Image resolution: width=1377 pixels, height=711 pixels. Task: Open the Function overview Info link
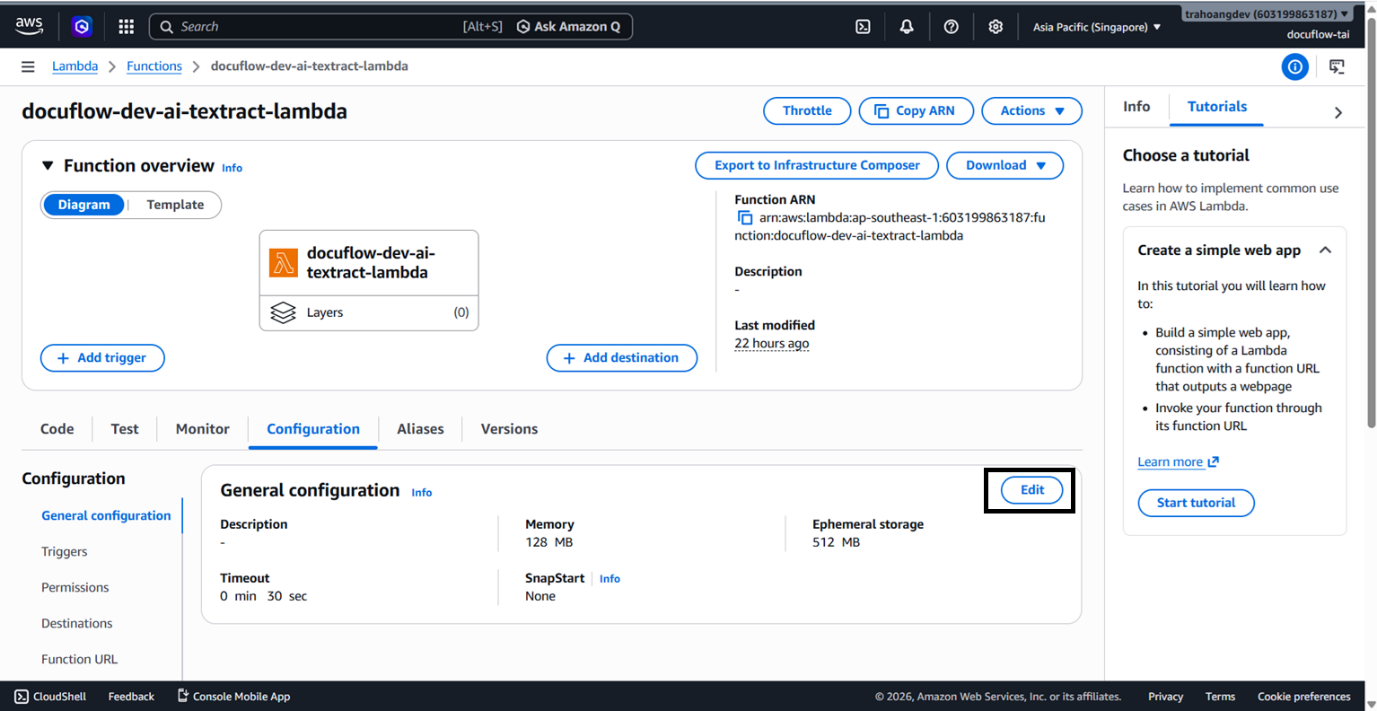point(232,168)
